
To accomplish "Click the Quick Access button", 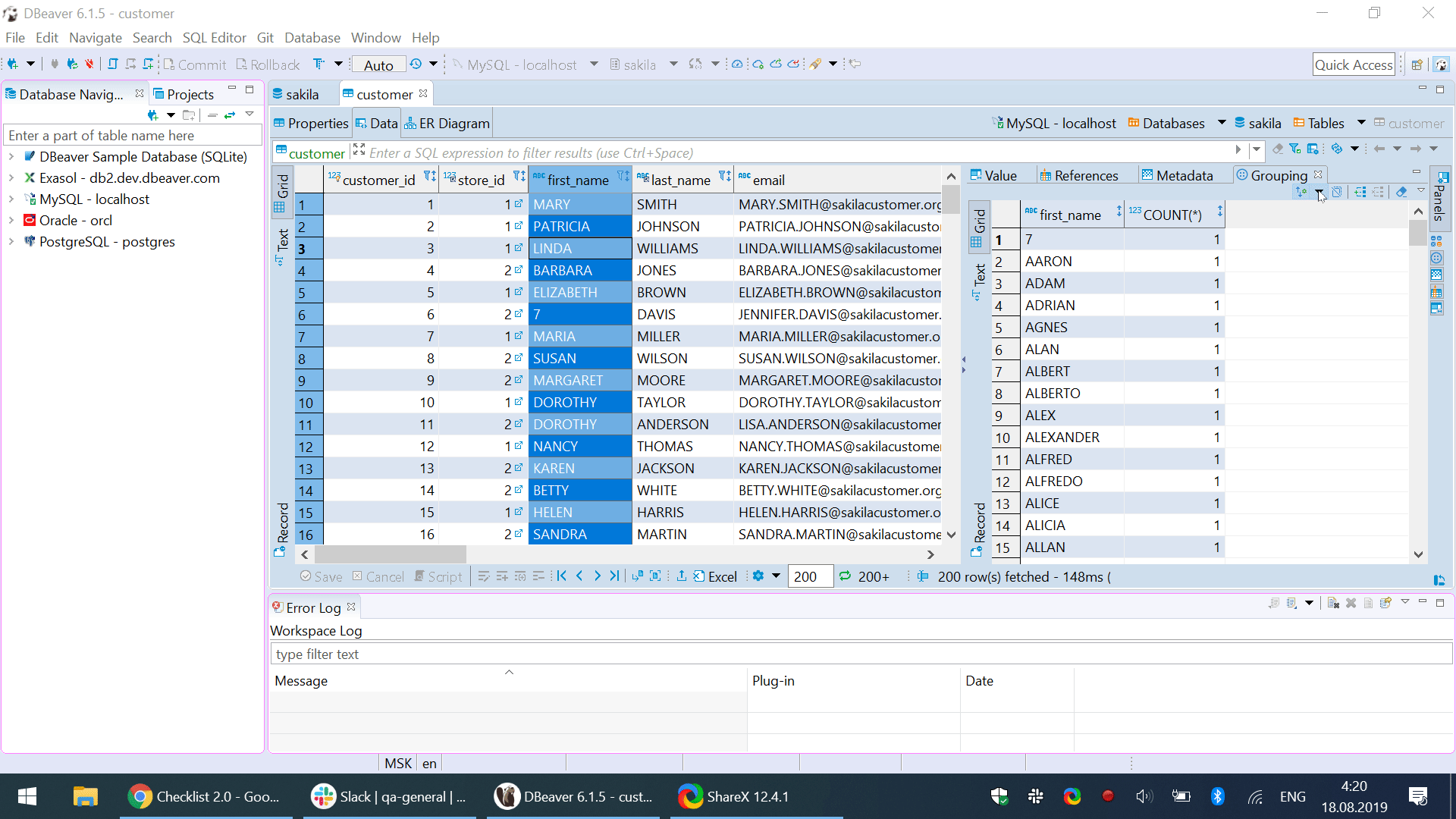I will click(x=1354, y=64).
